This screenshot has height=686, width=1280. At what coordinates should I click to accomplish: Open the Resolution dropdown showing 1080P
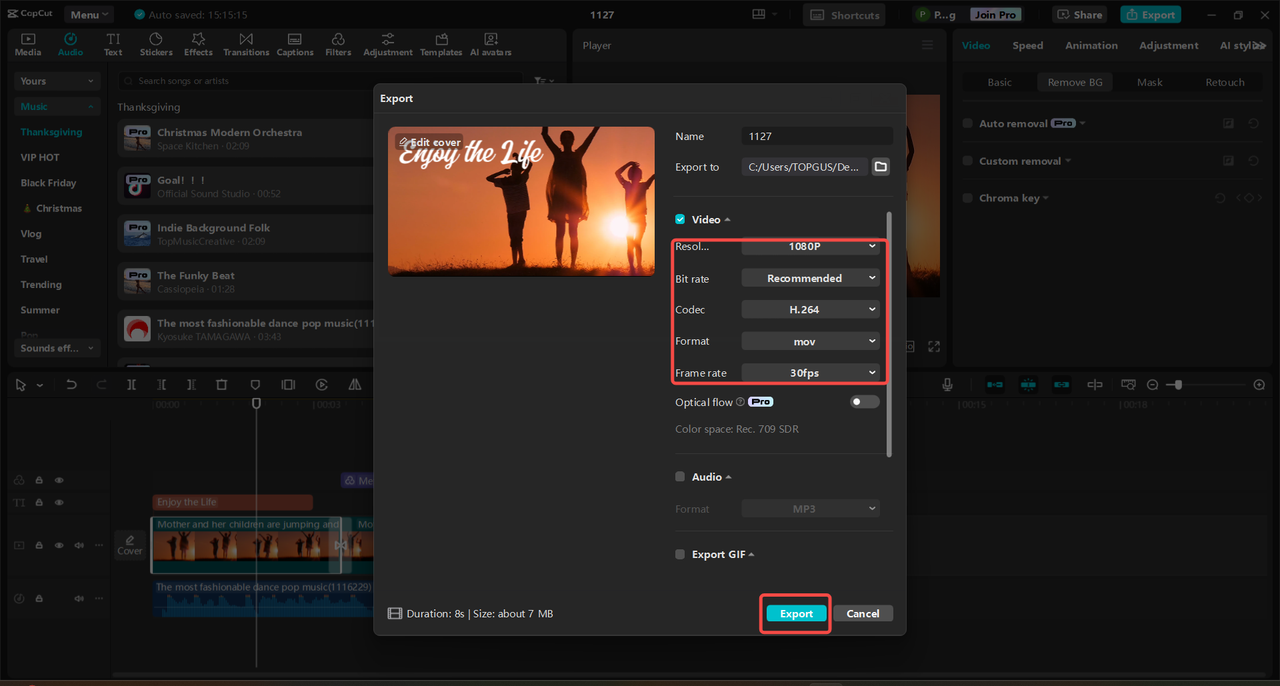click(810, 246)
